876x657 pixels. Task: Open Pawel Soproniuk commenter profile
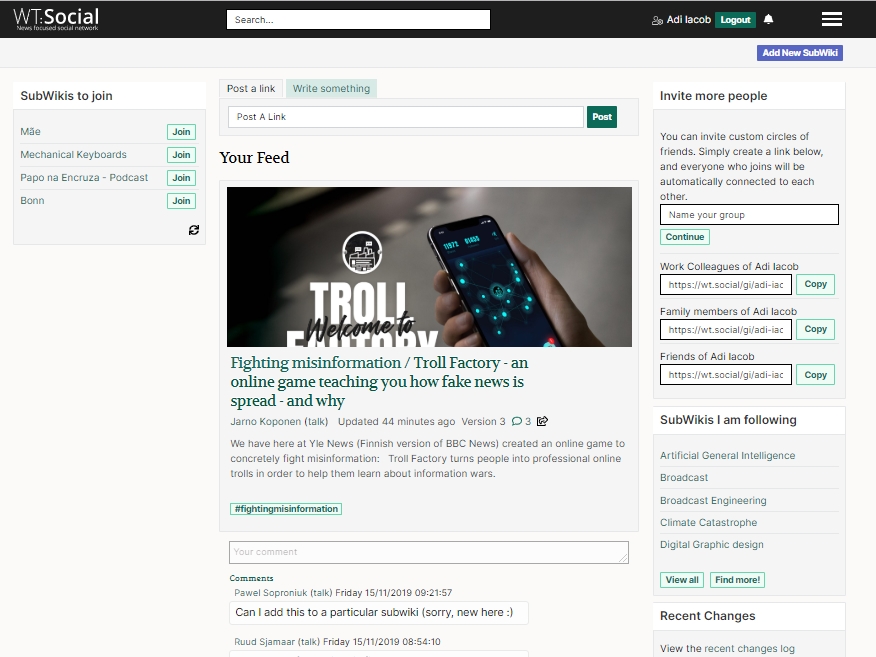(x=271, y=593)
